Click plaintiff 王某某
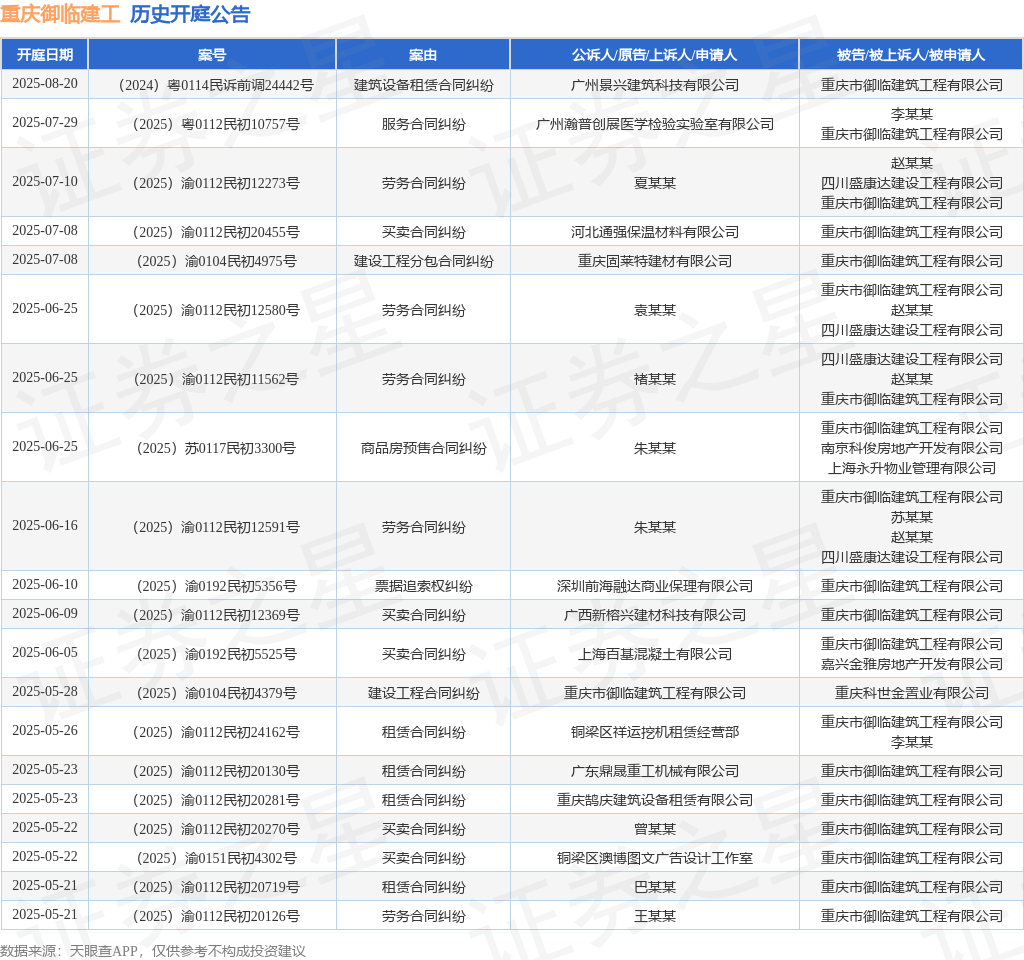This screenshot has width=1024, height=960. [x=654, y=916]
